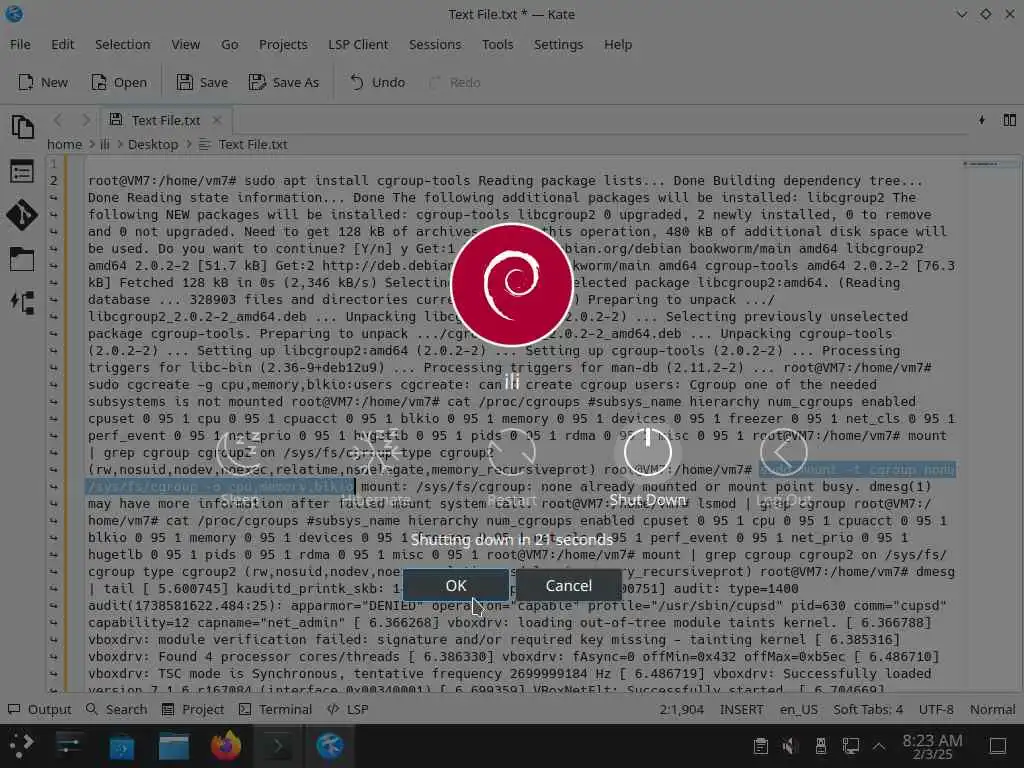Screen dimensions: 1024x768
Task: Click the cursor position 2:1,904 in status bar
Action: (x=681, y=709)
